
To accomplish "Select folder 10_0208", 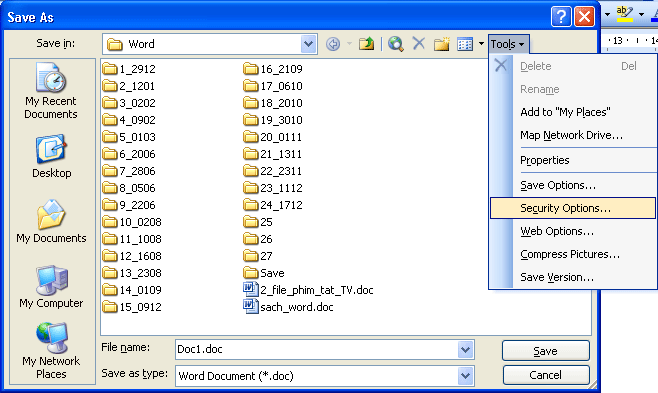I will (132, 222).
